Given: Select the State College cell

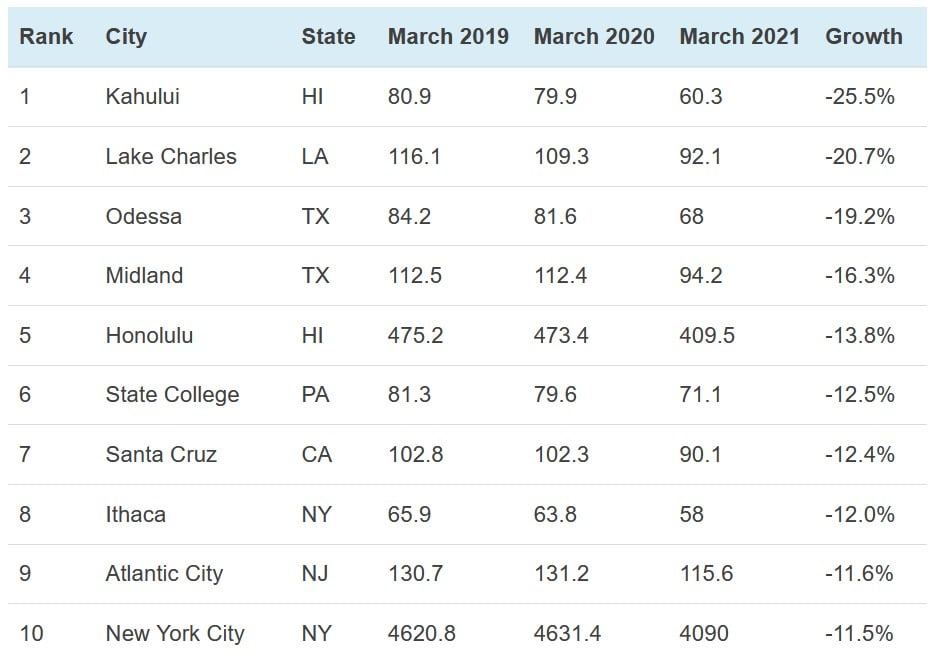Looking at the screenshot, I should 172,395.
